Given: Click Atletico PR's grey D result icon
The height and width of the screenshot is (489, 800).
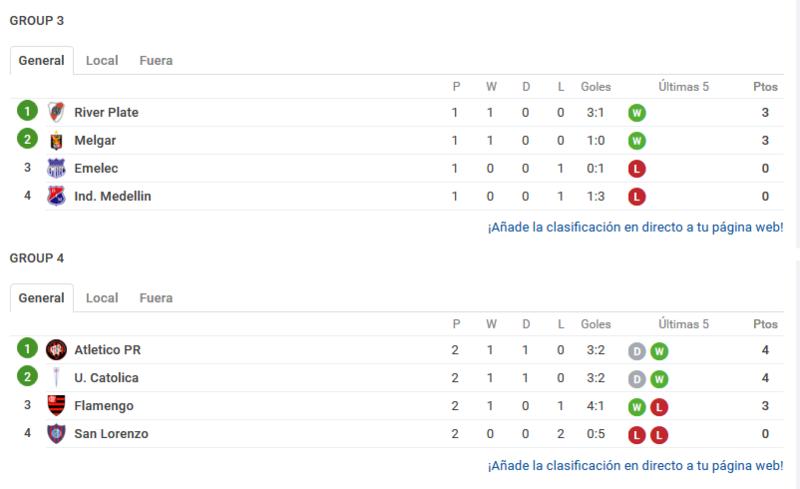Looking at the screenshot, I should (637, 351).
